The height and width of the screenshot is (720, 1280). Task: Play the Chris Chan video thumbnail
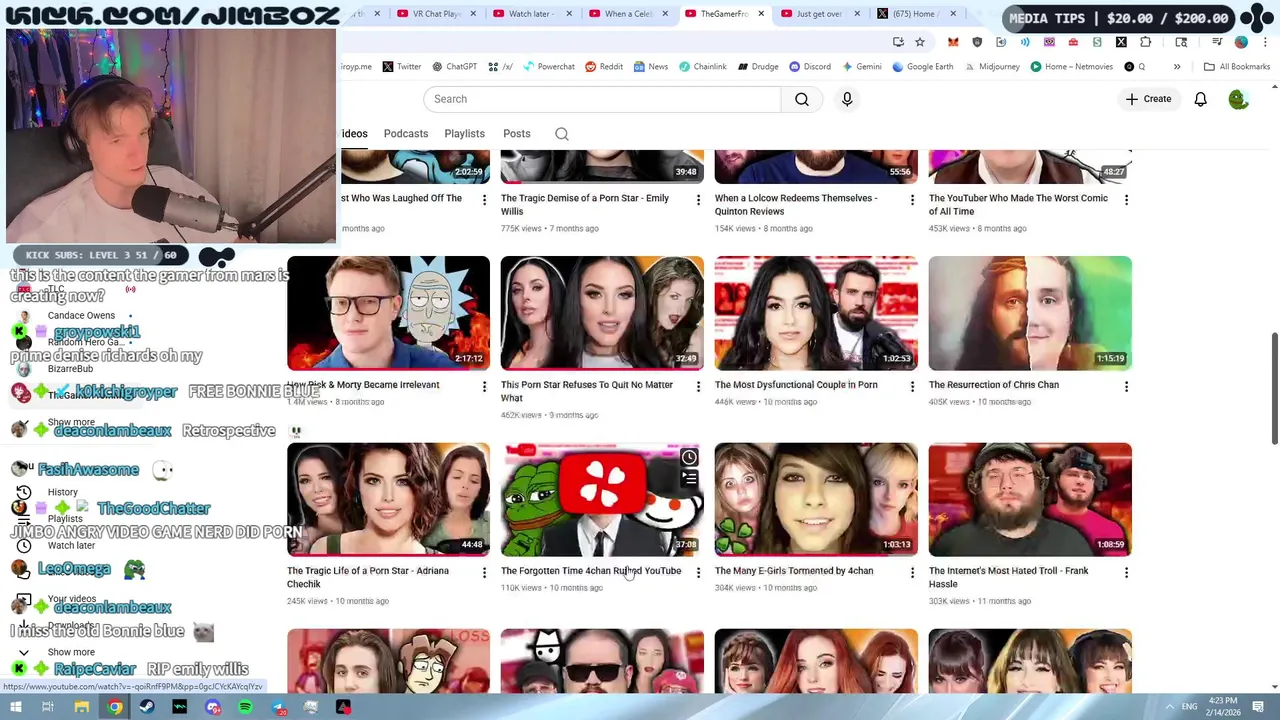[1030, 313]
